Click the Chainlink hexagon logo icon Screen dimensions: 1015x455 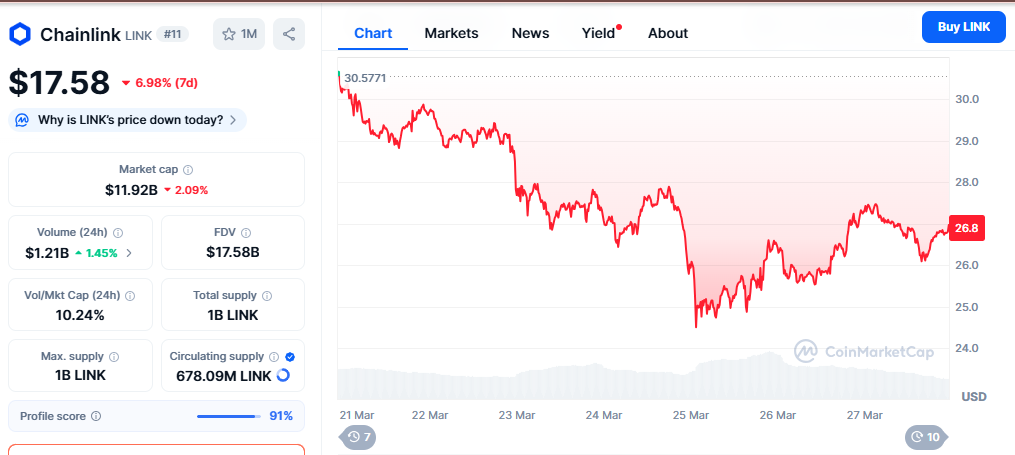coord(20,34)
